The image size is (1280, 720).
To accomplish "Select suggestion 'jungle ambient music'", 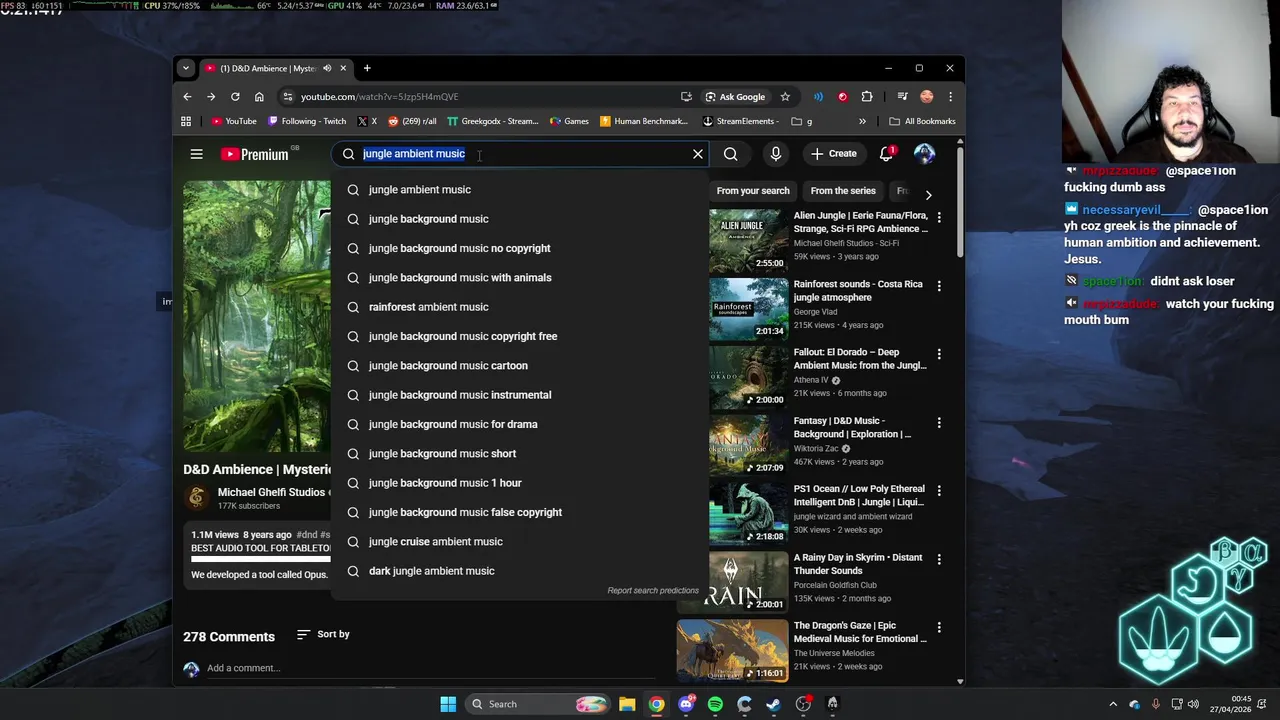I will [520, 189].
